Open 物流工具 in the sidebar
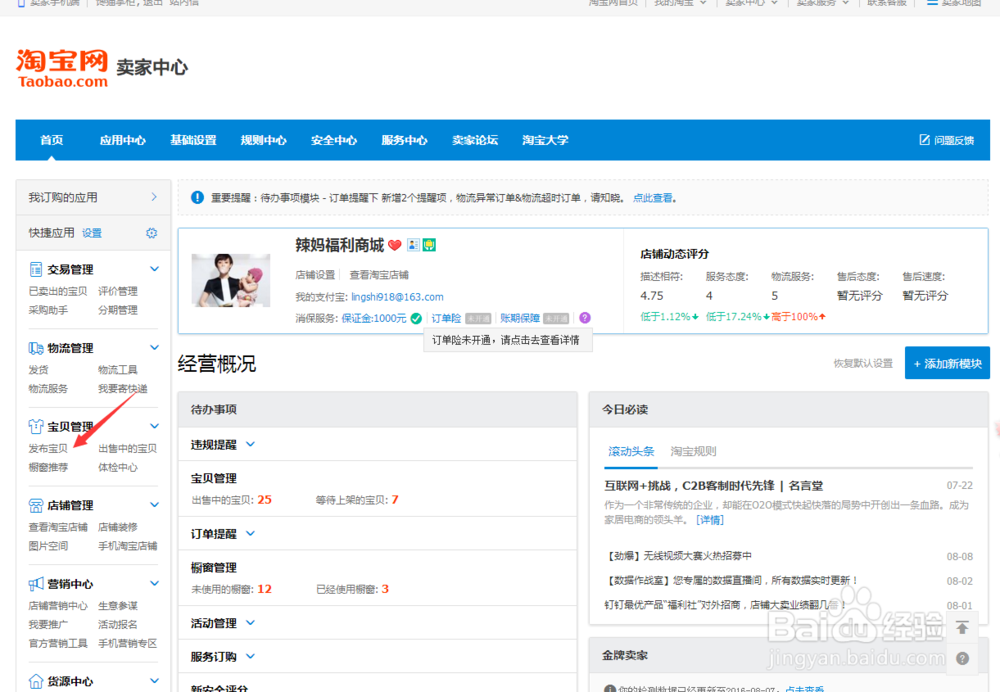This screenshot has width=1000, height=692. [x=117, y=370]
